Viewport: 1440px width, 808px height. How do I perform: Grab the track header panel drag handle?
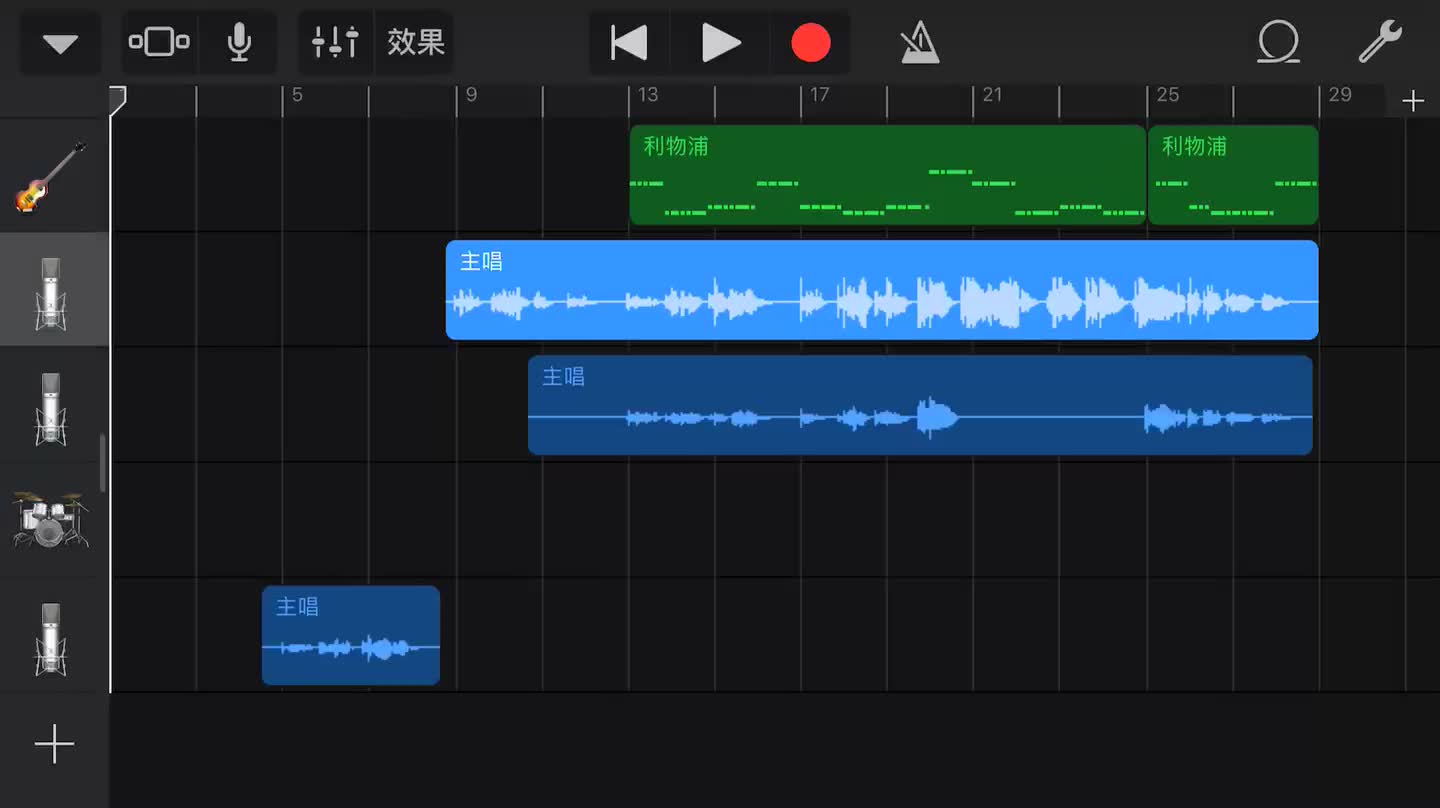pos(102,463)
